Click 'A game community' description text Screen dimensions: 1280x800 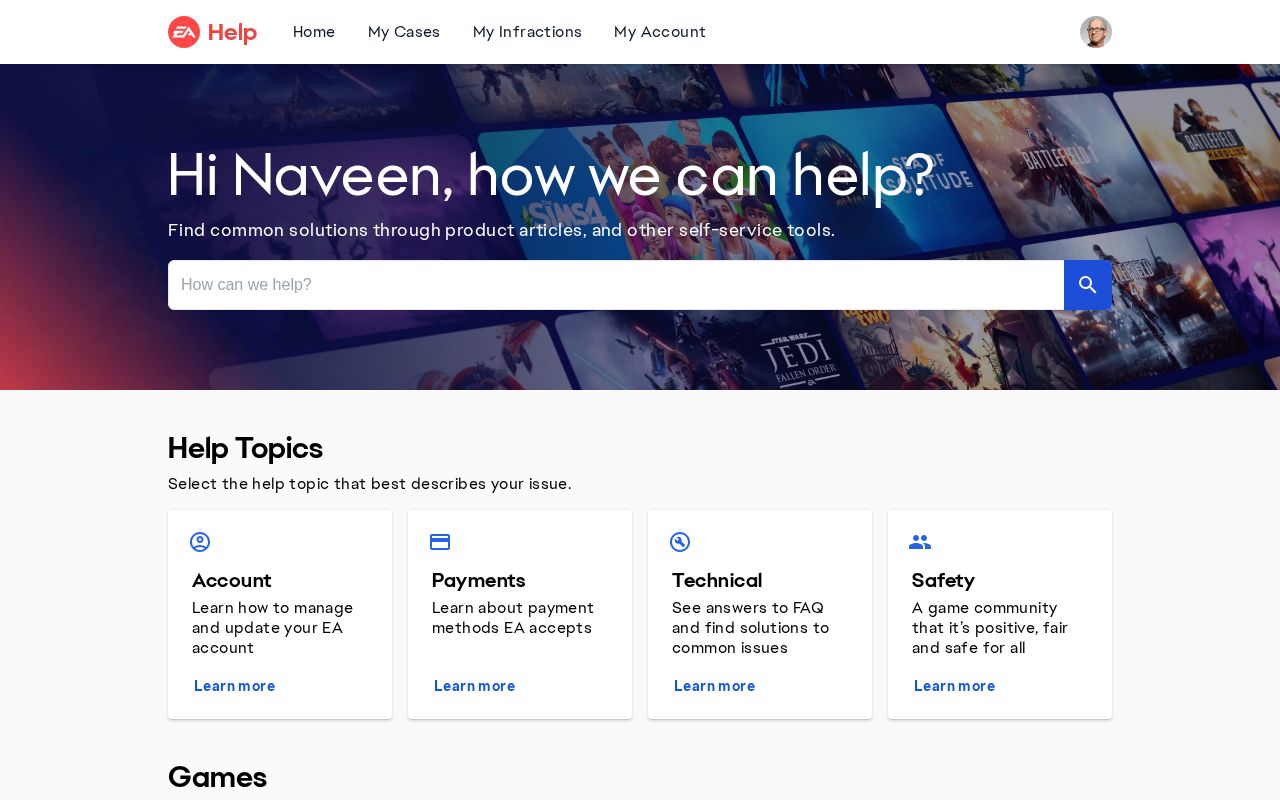tap(990, 628)
